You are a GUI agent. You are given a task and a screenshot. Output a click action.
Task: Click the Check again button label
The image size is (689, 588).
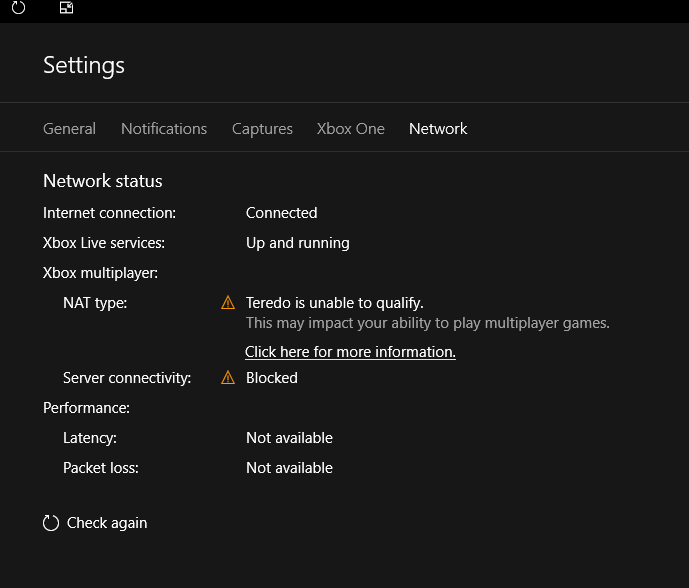[x=107, y=523]
